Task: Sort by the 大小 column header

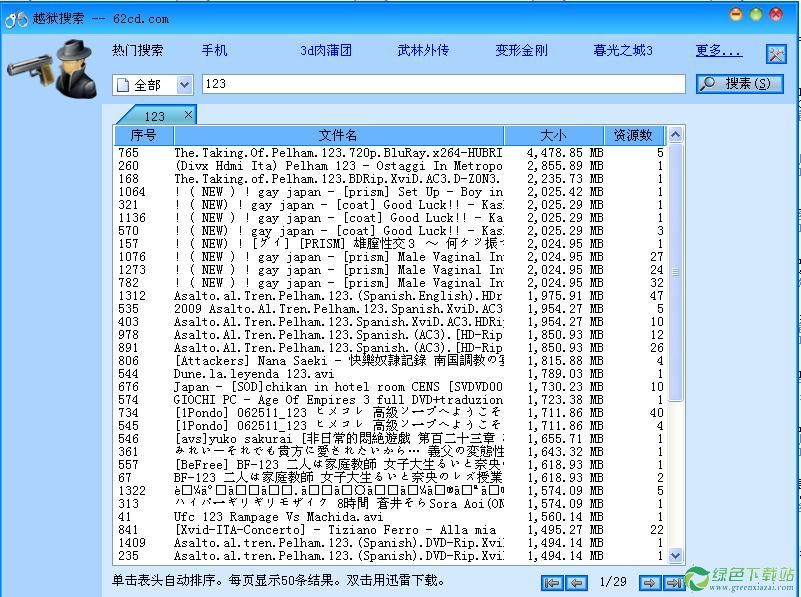Action: 554,135
